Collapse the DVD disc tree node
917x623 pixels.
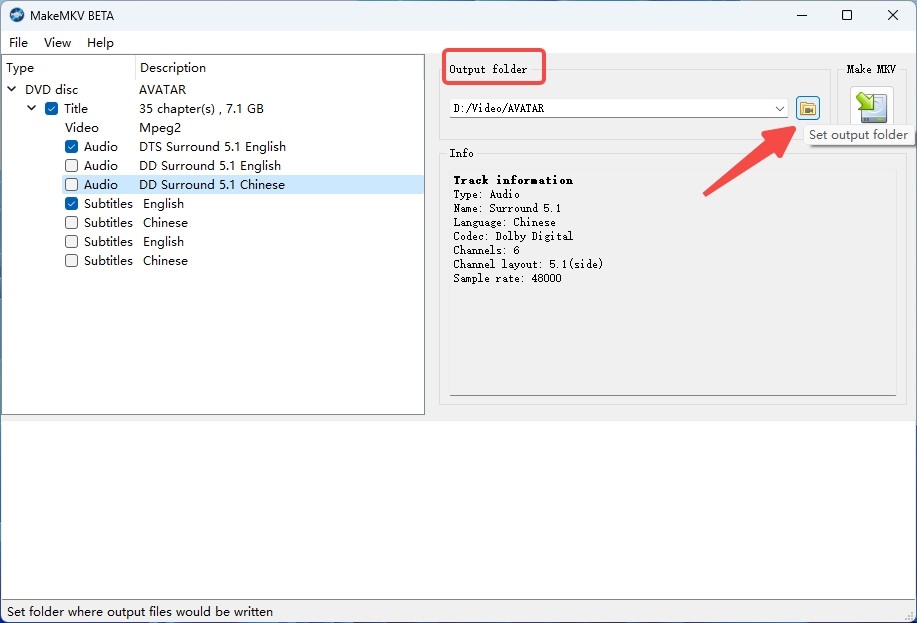point(11,89)
